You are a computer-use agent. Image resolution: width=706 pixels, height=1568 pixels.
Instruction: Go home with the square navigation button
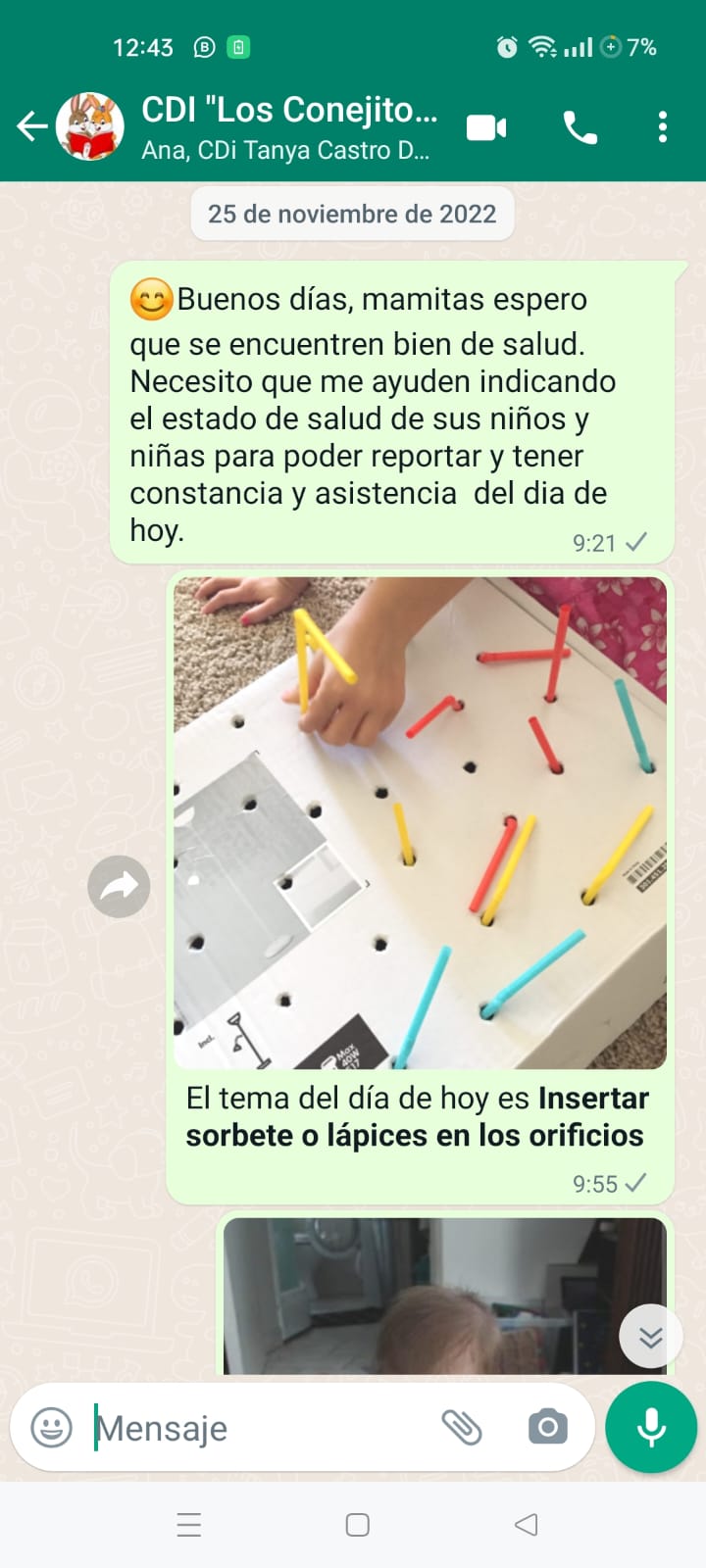[x=358, y=1525]
